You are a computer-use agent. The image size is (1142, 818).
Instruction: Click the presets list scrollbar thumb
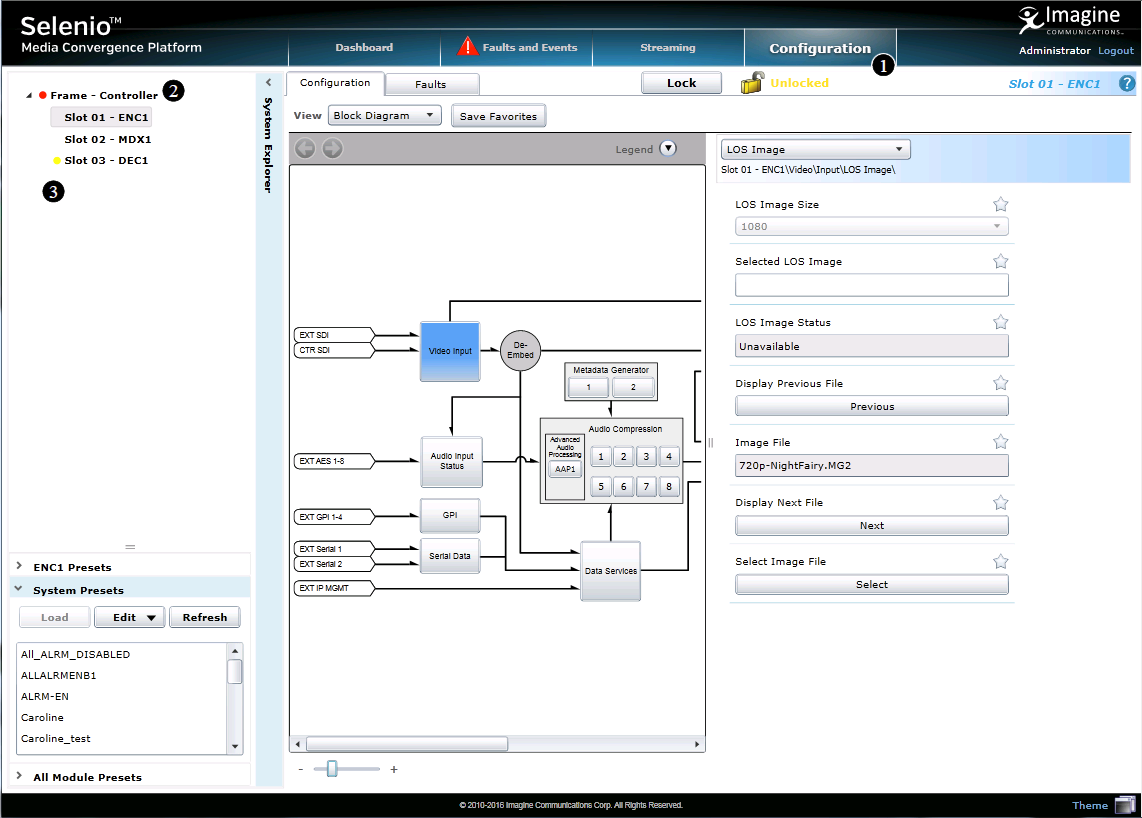(235, 672)
